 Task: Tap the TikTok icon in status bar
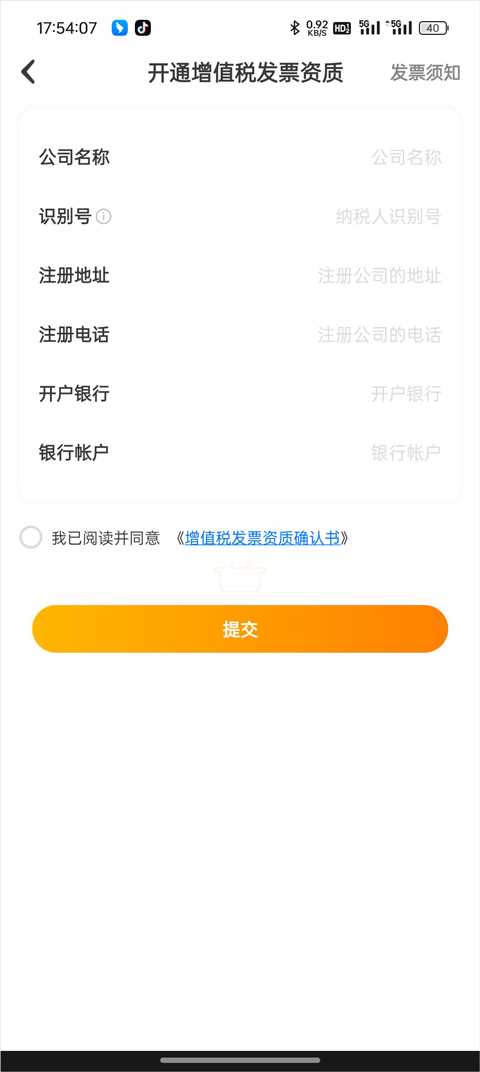[142, 28]
